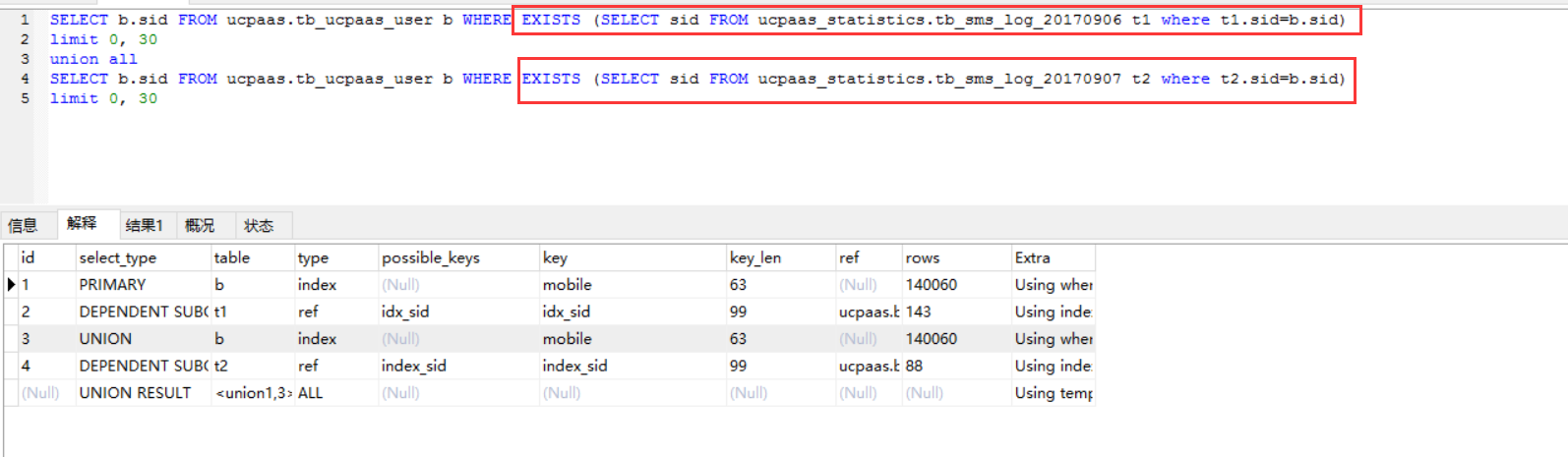The image size is (1568, 457).
Task: Click the SELECT keyword starting line 4
Action: (79, 79)
